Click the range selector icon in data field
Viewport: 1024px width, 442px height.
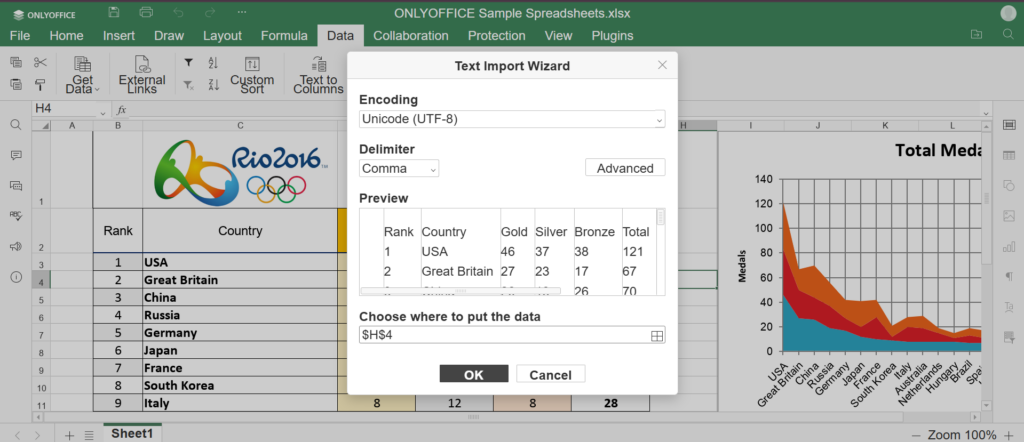tap(657, 336)
